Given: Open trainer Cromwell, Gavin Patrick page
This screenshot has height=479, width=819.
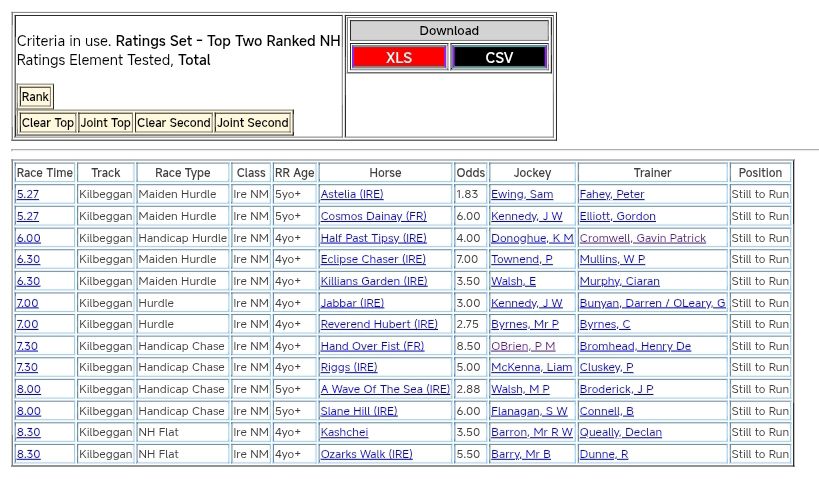Looking at the screenshot, I should [642, 238].
